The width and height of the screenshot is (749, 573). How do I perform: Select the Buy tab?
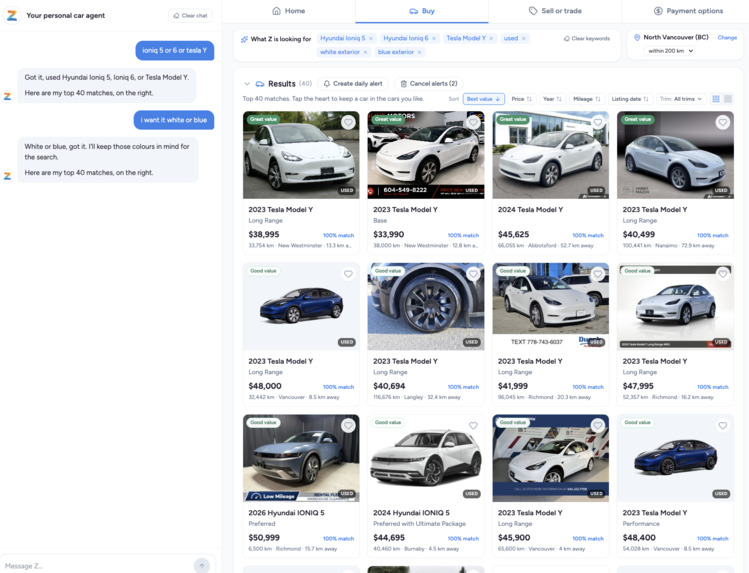[x=422, y=11]
